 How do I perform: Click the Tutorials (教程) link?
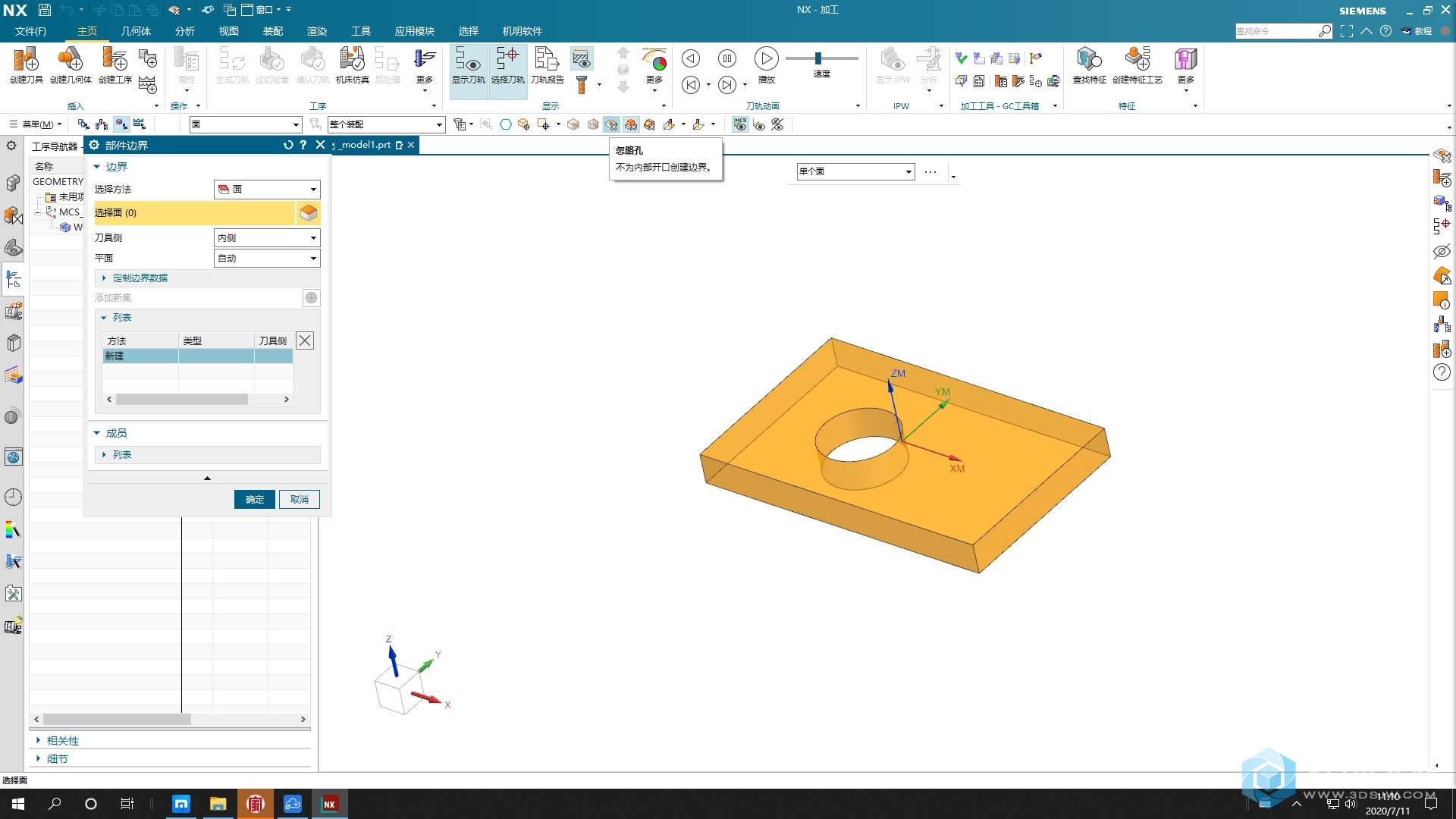[1417, 31]
